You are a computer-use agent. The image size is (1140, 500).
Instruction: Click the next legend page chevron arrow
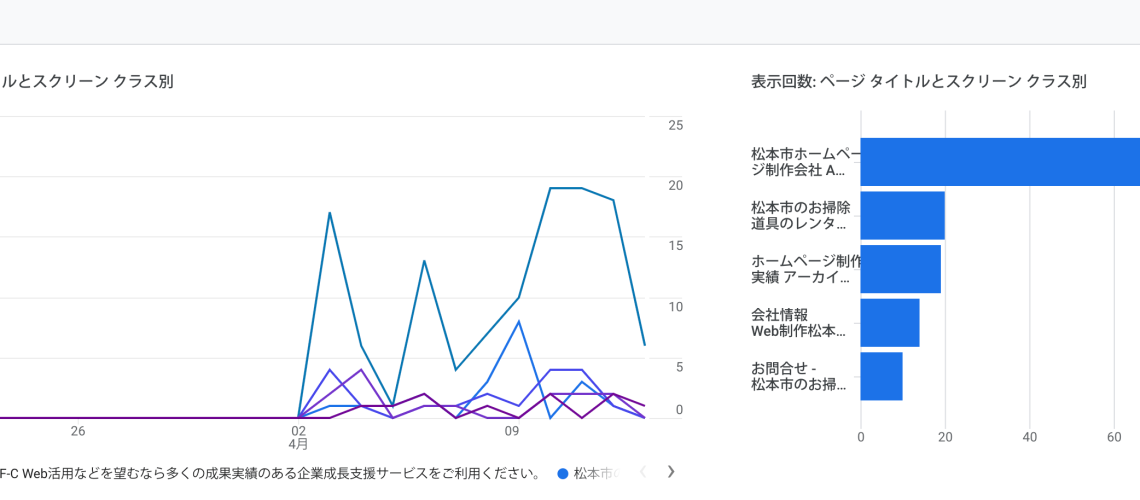(672, 472)
